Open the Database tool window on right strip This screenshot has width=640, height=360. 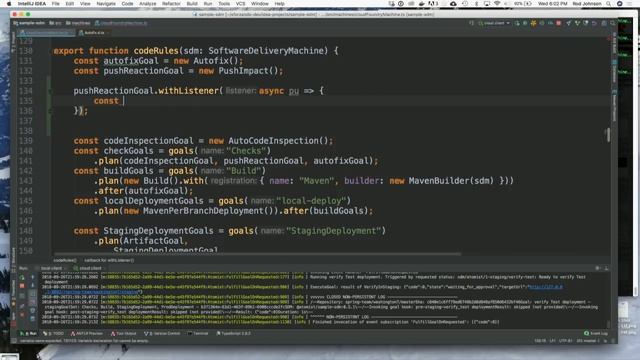click(614, 71)
